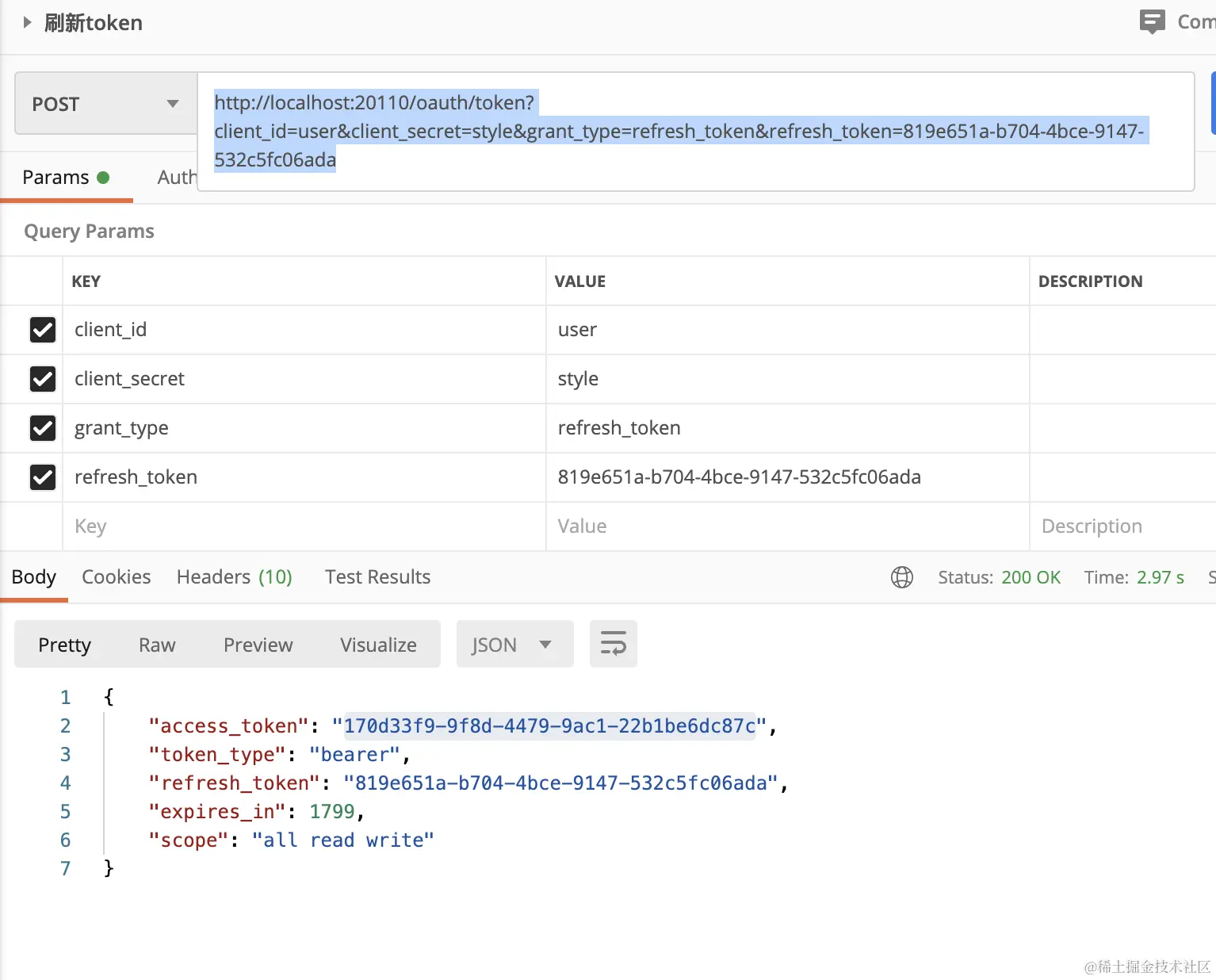This screenshot has height=980, width=1216.
Task: Select the Preview view button
Action: pyautogui.click(x=258, y=645)
